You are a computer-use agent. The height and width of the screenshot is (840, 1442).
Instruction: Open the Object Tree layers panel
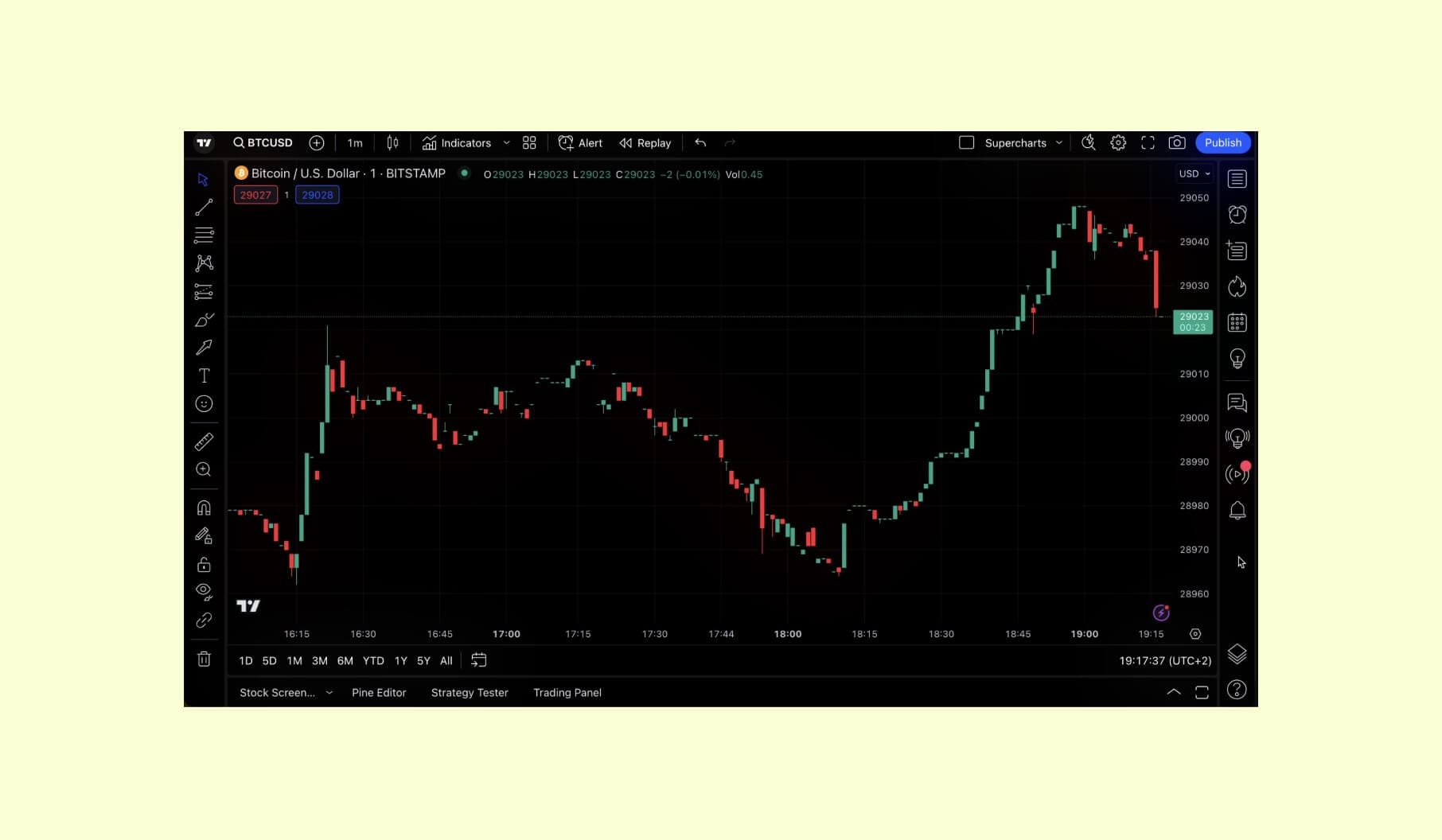(1237, 654)
